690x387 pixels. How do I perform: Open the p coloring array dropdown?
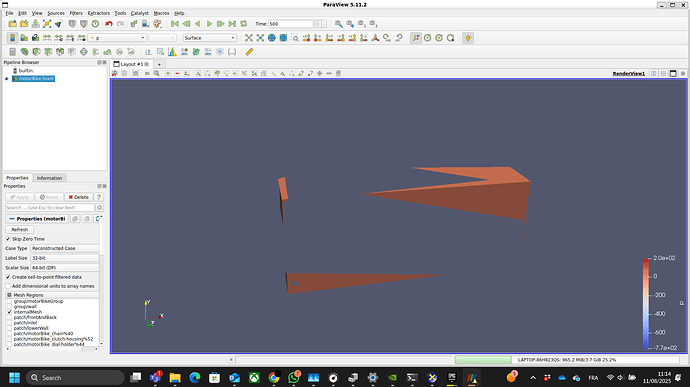pyautogui.click(x=117, y=38)
